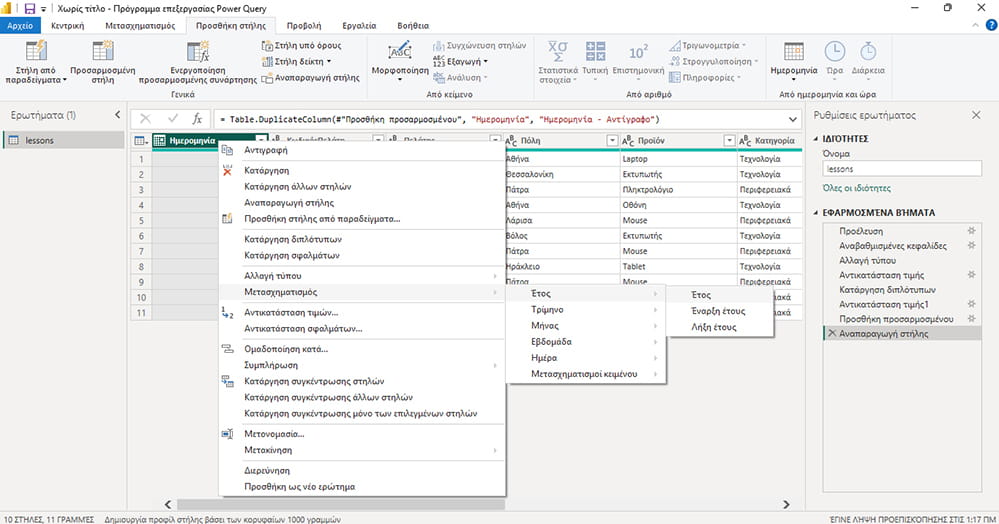Click the query name field 'lessons'
The width and height of the screenshot is (999, 524).
(902, 169)
